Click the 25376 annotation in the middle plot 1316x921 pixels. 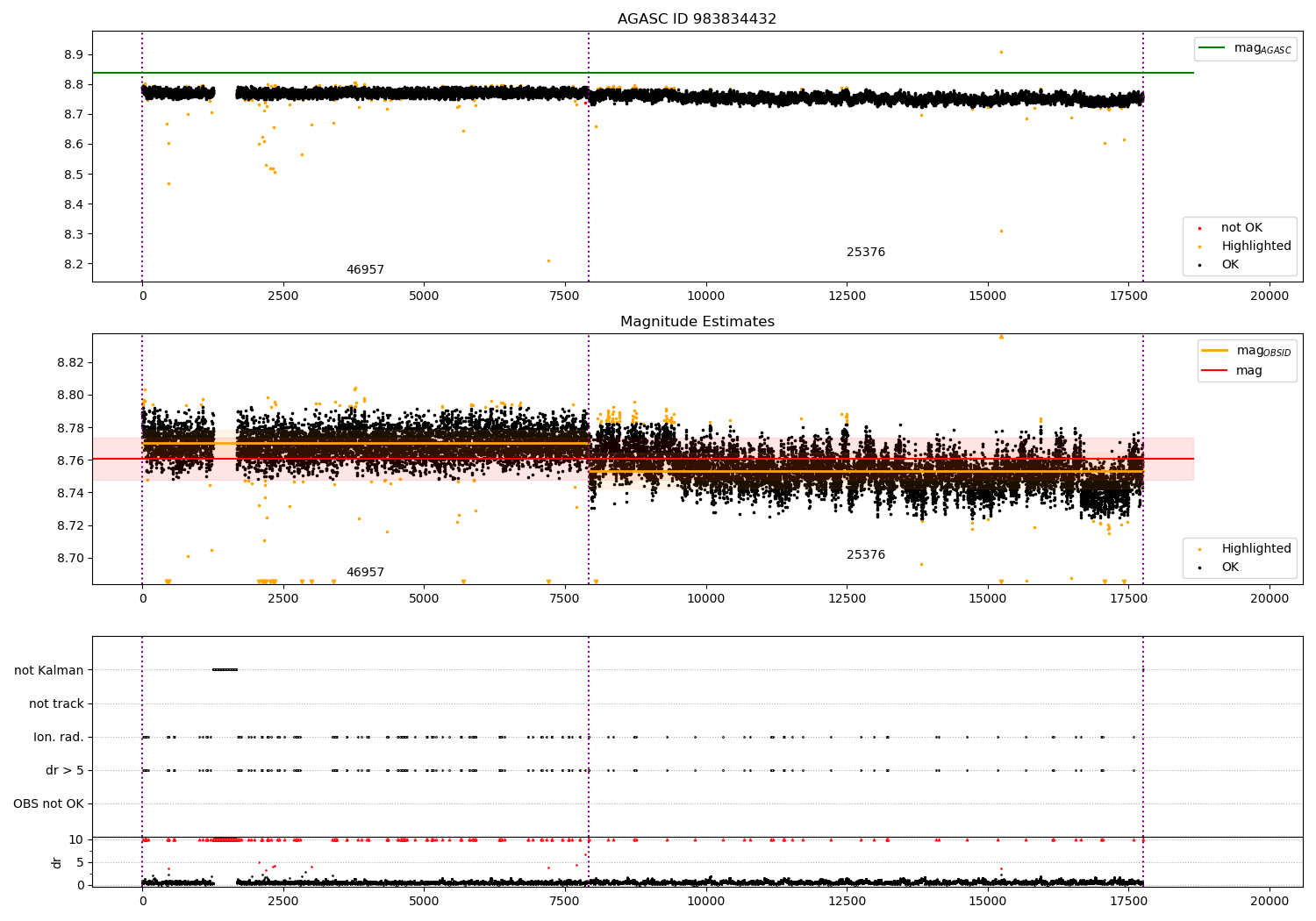(865, 554)
